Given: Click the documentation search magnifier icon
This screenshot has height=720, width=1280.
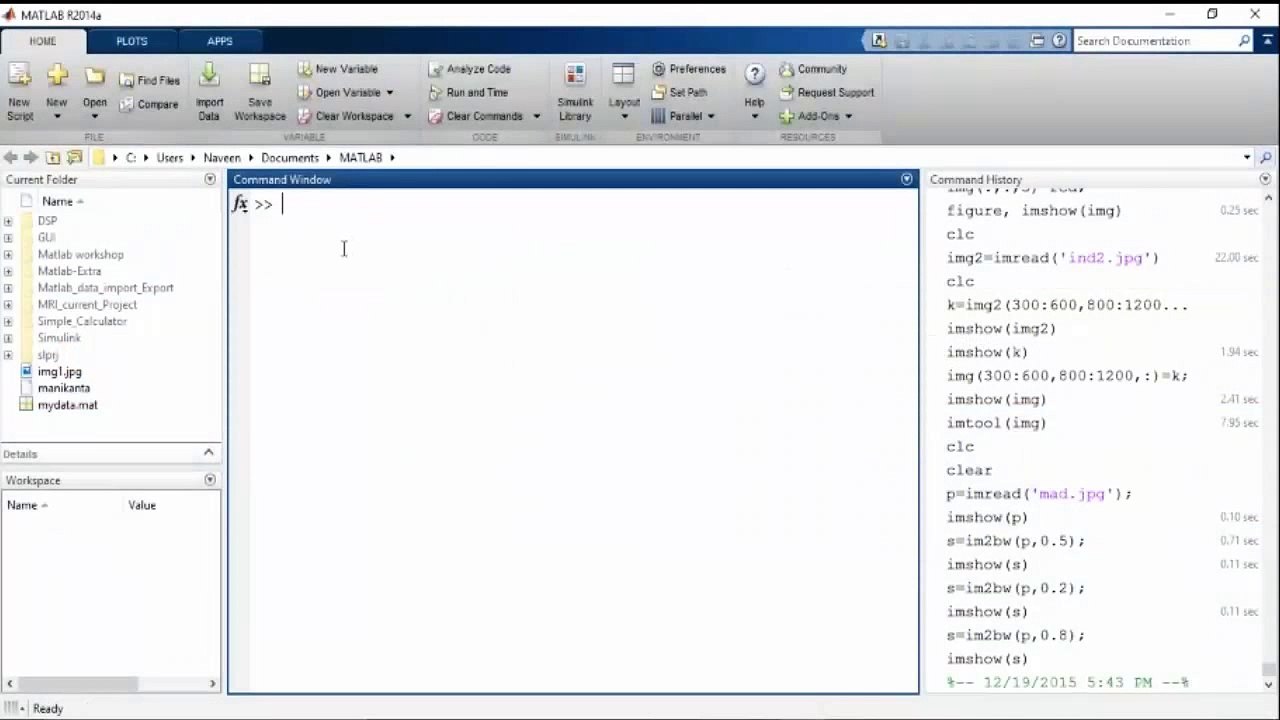Looking at the screenshot, I should pyautogui.click(x=1244, y=41).
